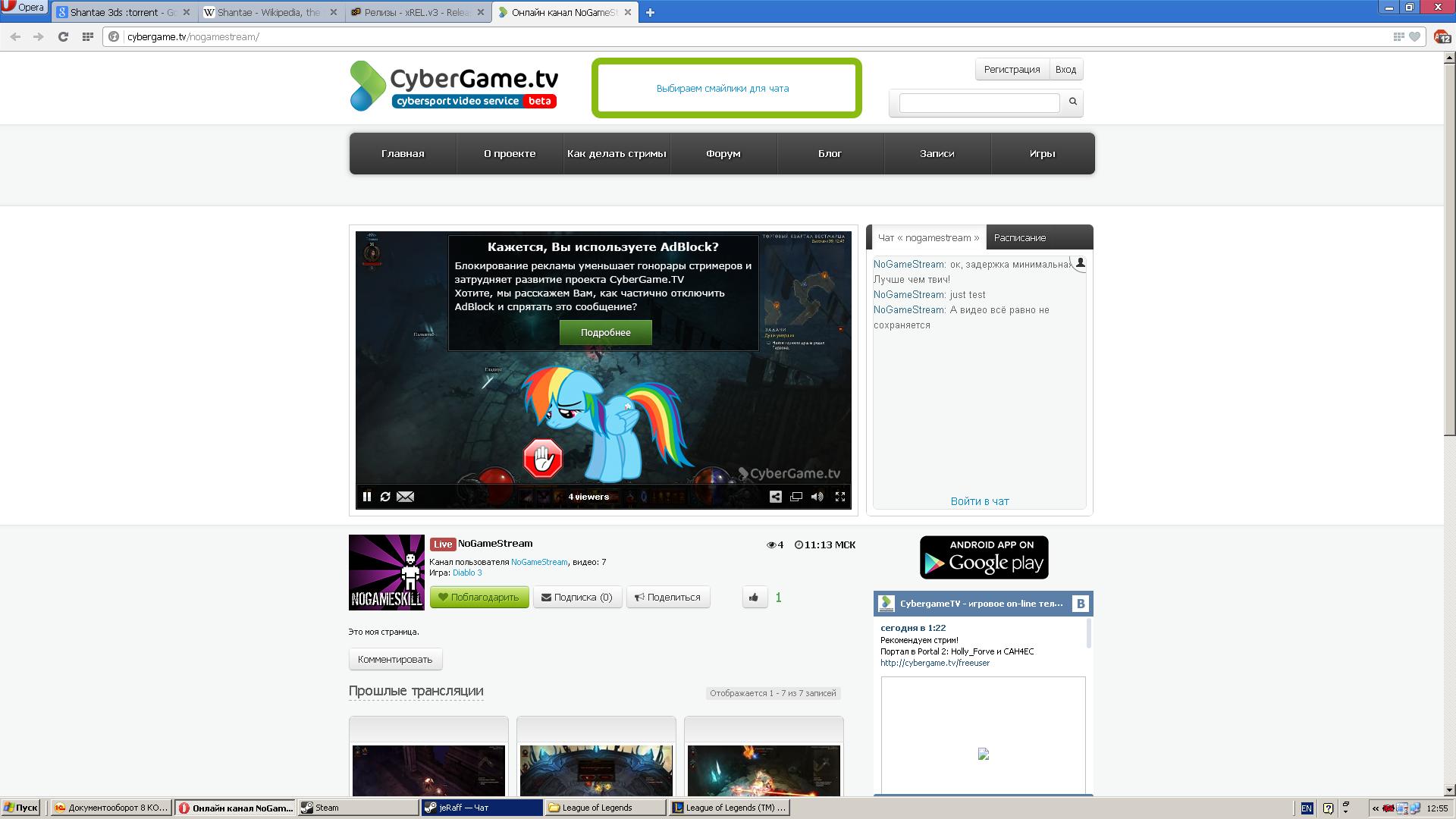The image size is (1456, 819).
Task: Click the share icon in the player
Action: pyautogui.click(x=775, y=497)
